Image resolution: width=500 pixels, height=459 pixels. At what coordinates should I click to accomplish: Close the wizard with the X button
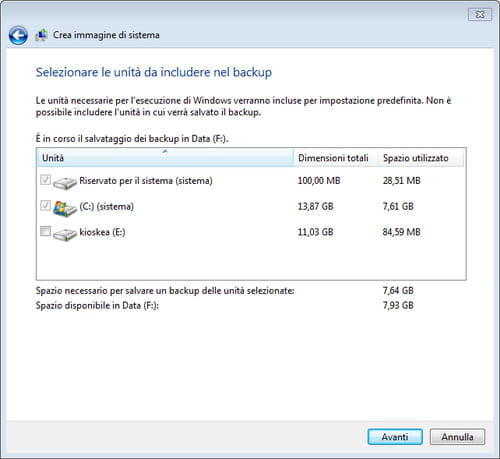point(480,14)
